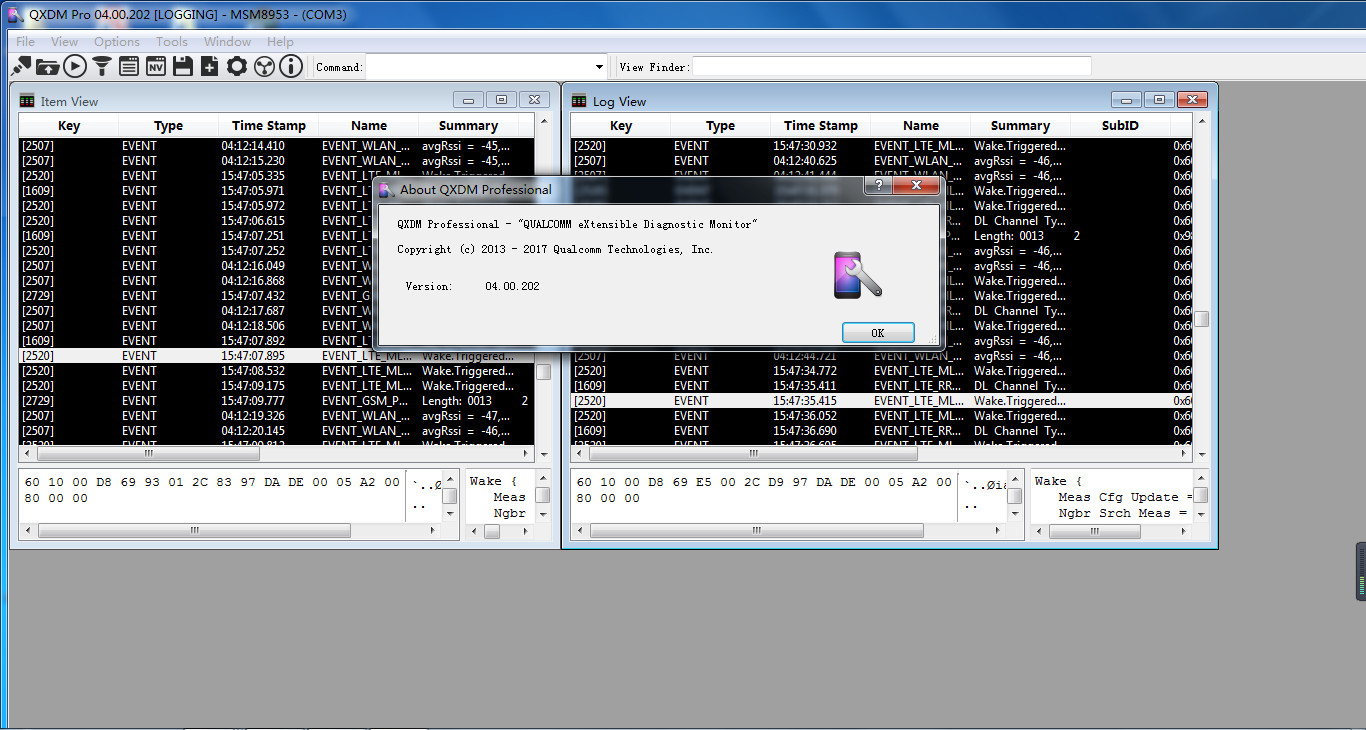Viewport: 1366px width, 730px height.
Task: Click the help question mark on About dialog
Action: click(878, 185)
